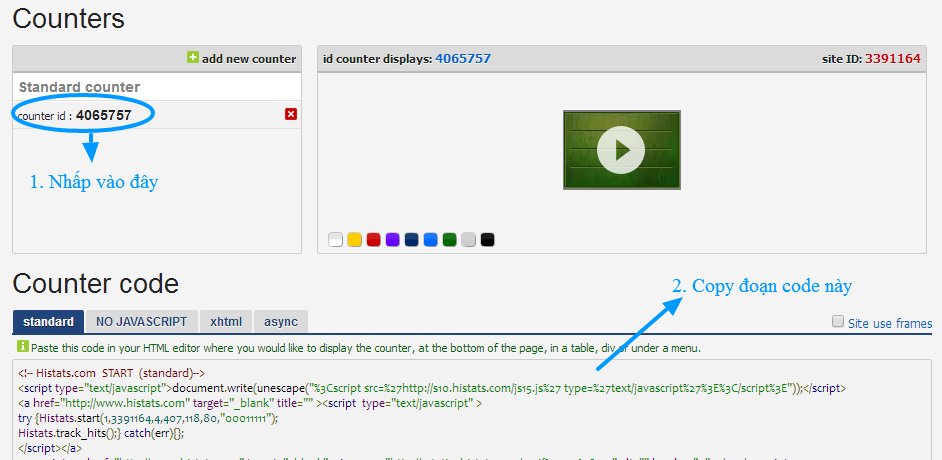Choose the yellow color swatch
This screenshot has width=942, height=460.
354,240
